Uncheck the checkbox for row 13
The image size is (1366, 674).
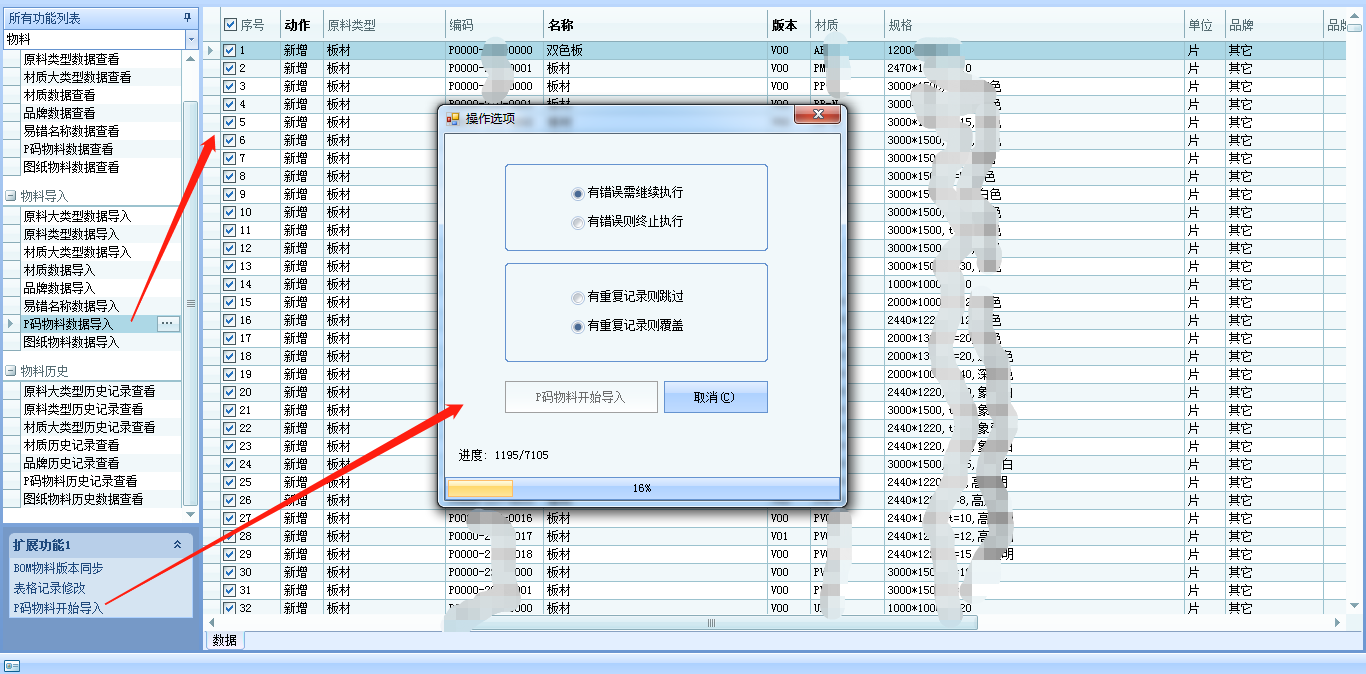[x=230, y=266]
